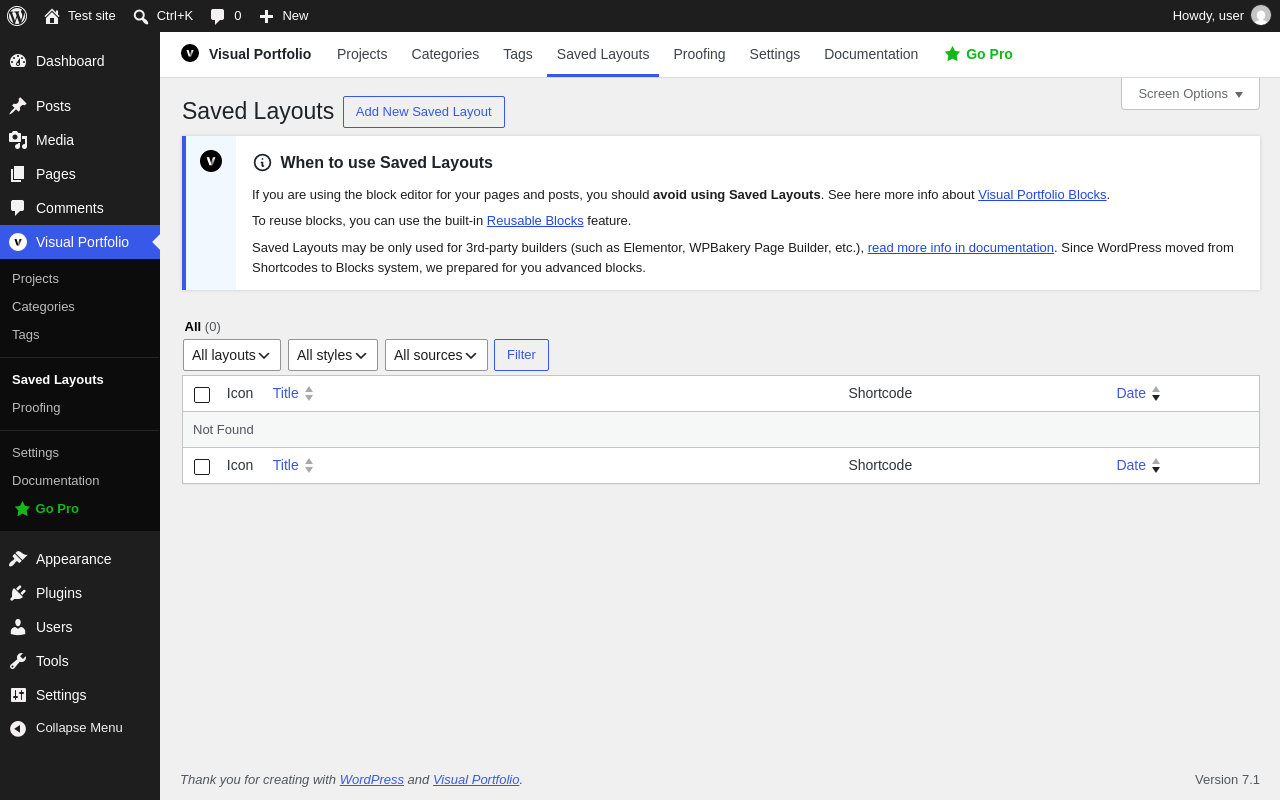Image resolution: width=1280 pixels, height=800 pixels.
Task: Click the Collapse Menu arrow icon
Action: pyautogui.click(x=18, y=728)
